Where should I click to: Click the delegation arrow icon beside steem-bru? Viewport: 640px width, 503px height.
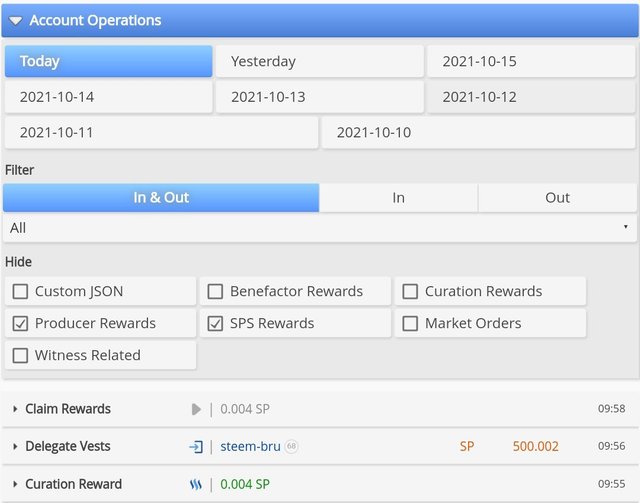(196, 447)
